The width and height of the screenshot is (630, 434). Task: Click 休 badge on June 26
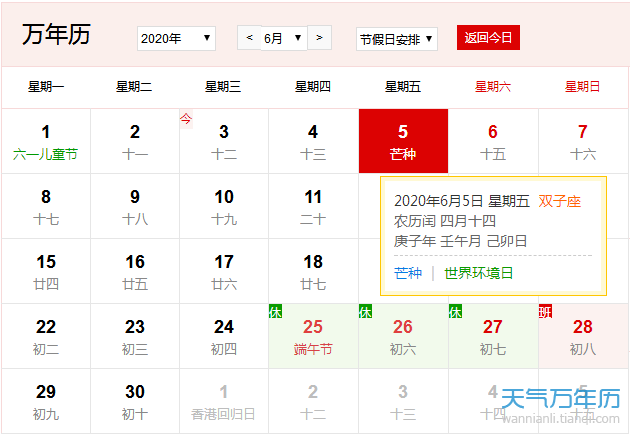[x=365, y=311]
